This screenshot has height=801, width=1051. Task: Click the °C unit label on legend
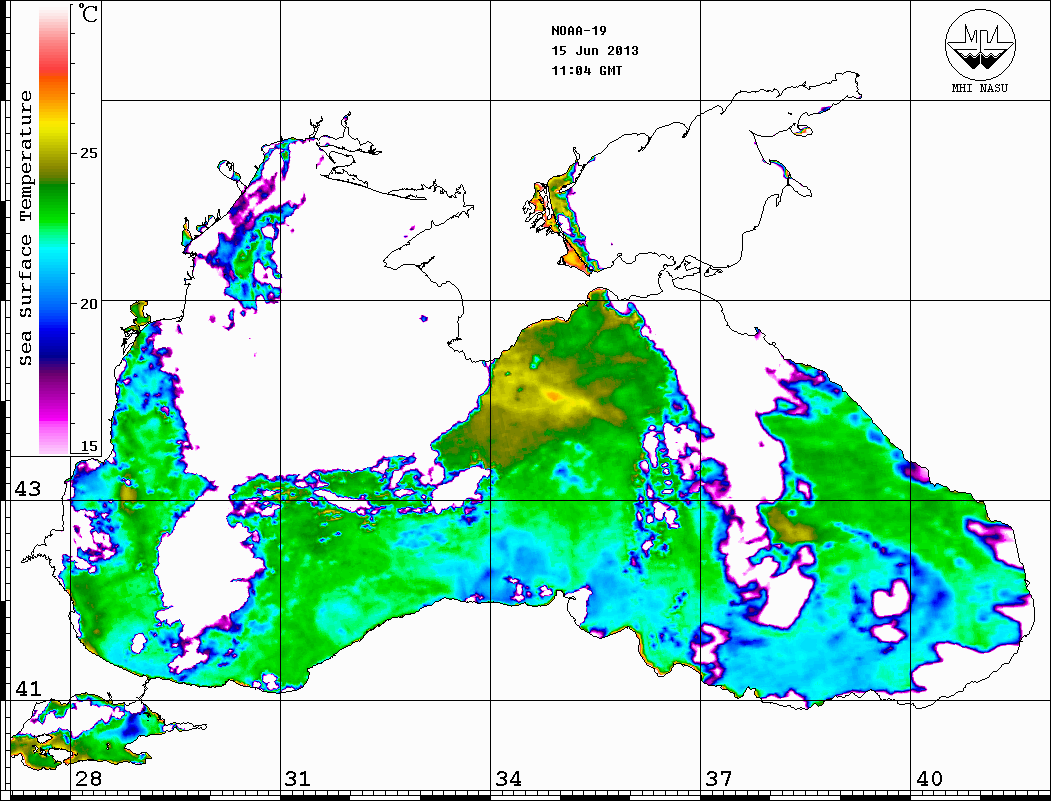click(88, 13)
